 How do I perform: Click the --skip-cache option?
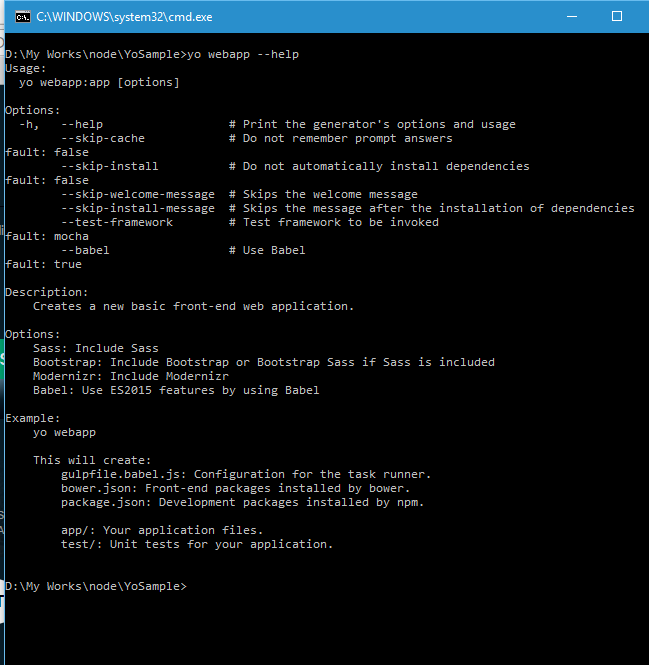point(103,138)
